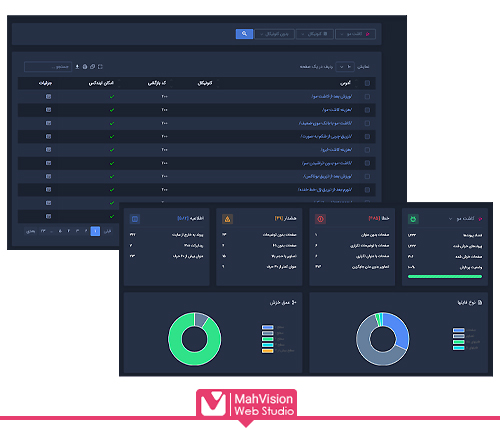
Task: Click the blue legend swatch of file types chart
Action: coord(459,330)
